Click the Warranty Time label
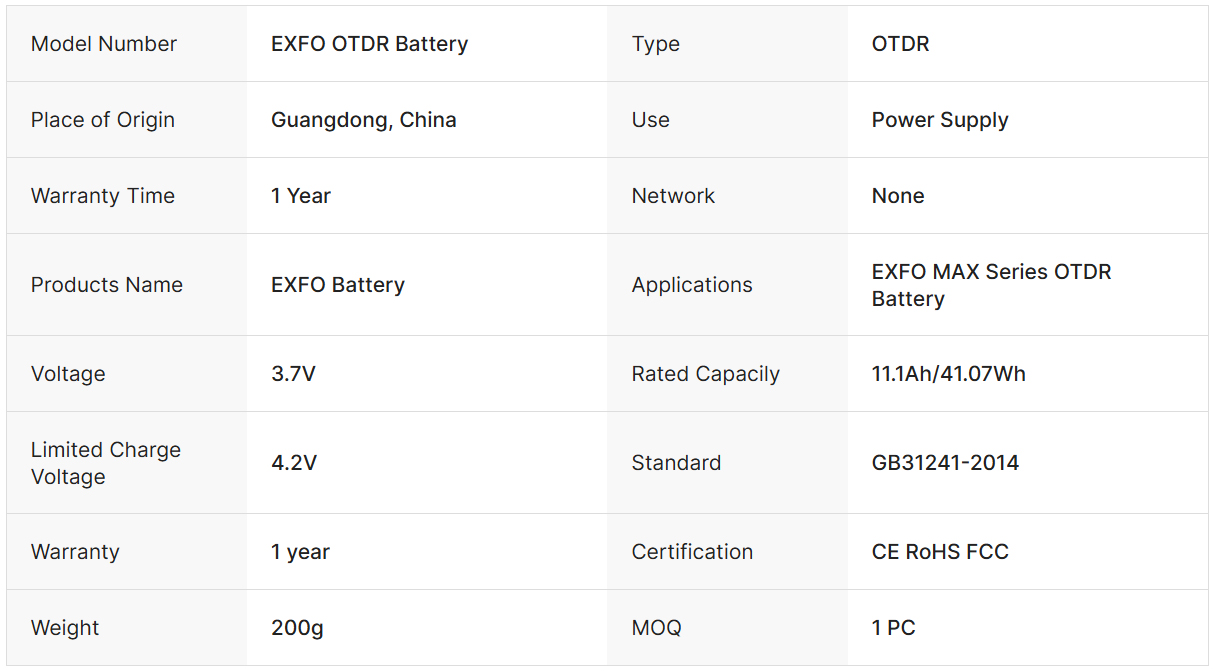The width and height of the screenshot is (1215, 672). 103,196
